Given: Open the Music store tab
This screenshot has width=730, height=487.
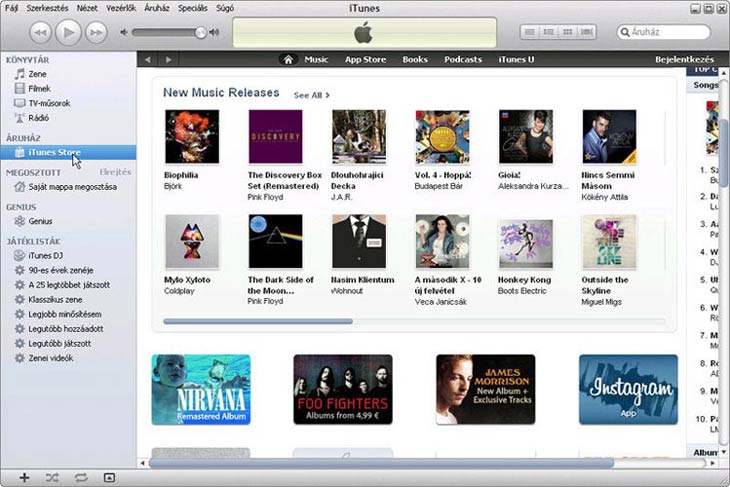Looking at the screenshot, I should (316, 60).
